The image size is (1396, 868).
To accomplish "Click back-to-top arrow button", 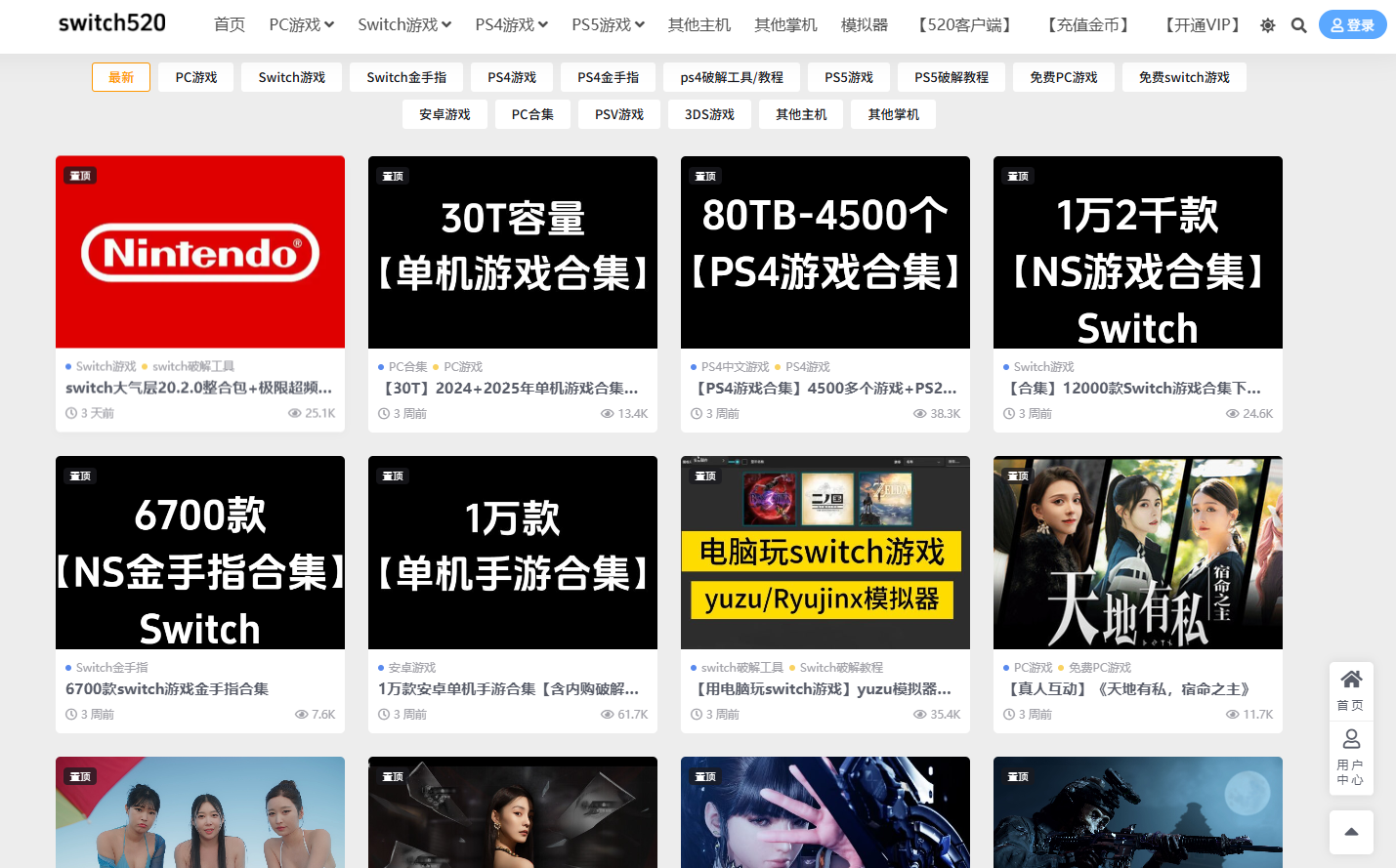I will click(1351, 832).
